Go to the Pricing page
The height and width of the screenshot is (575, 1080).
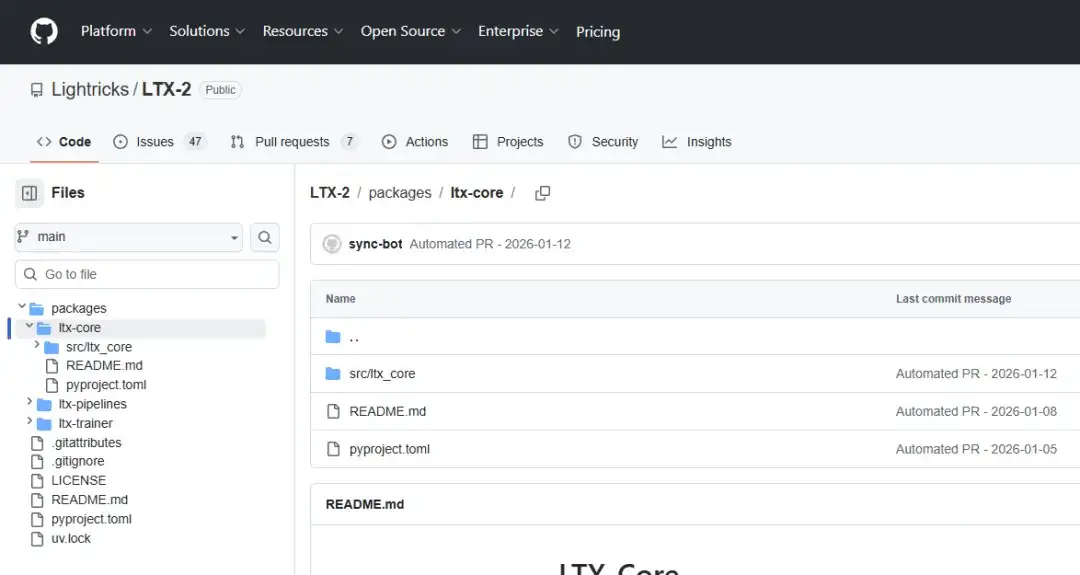click(x=598, y=32)
